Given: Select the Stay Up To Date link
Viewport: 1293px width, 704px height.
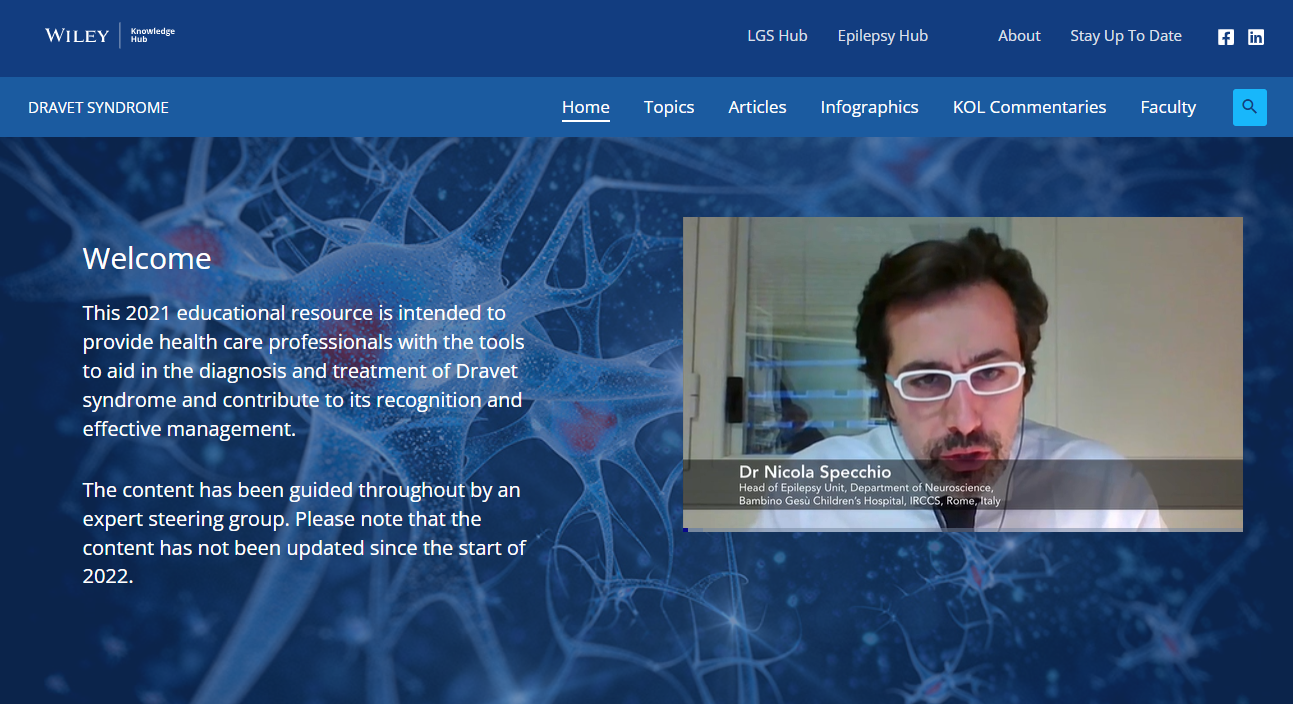Looking at the screenshot, I should point(1125,36).
